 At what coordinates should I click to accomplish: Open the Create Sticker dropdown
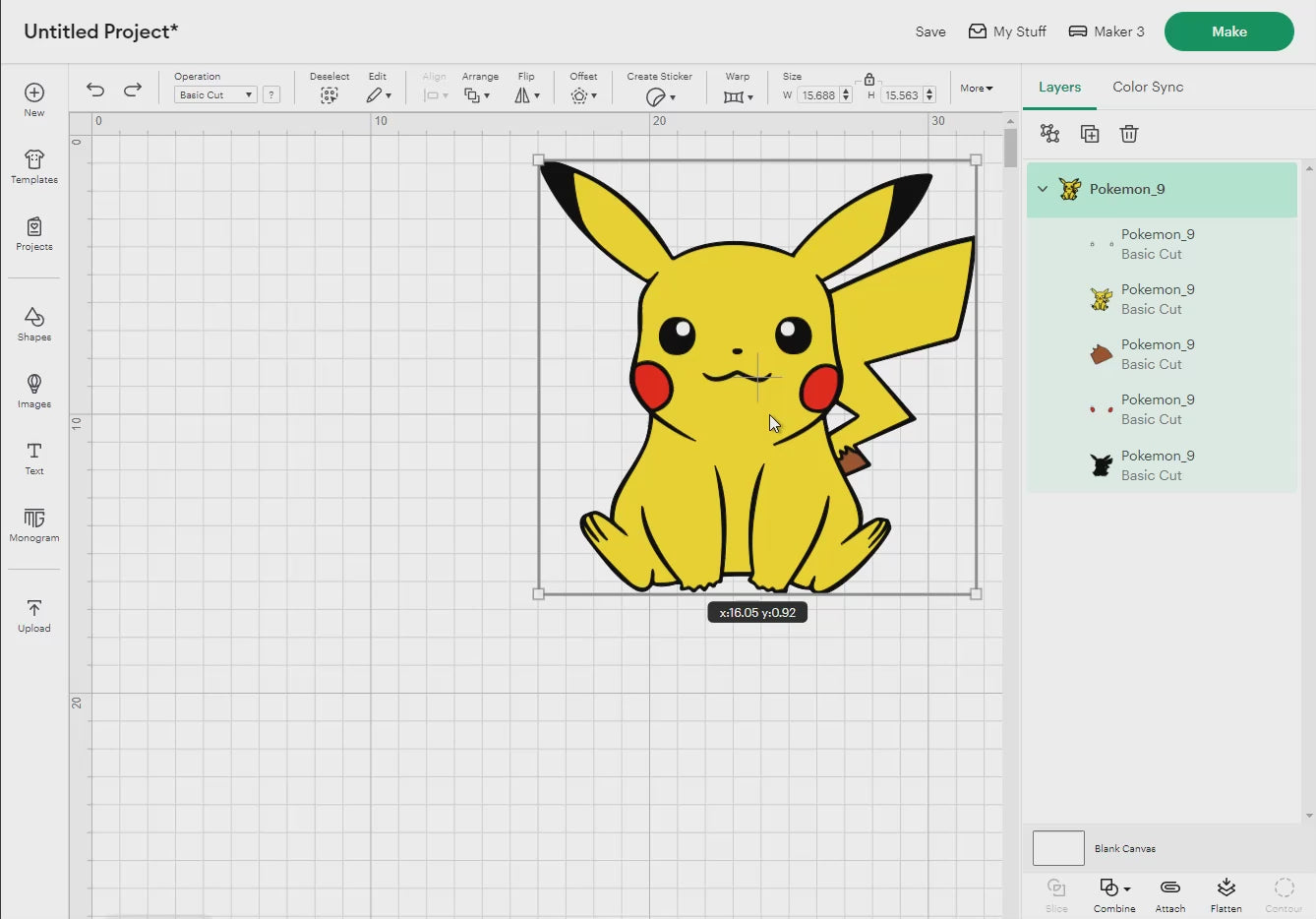[x=660, y=96]
